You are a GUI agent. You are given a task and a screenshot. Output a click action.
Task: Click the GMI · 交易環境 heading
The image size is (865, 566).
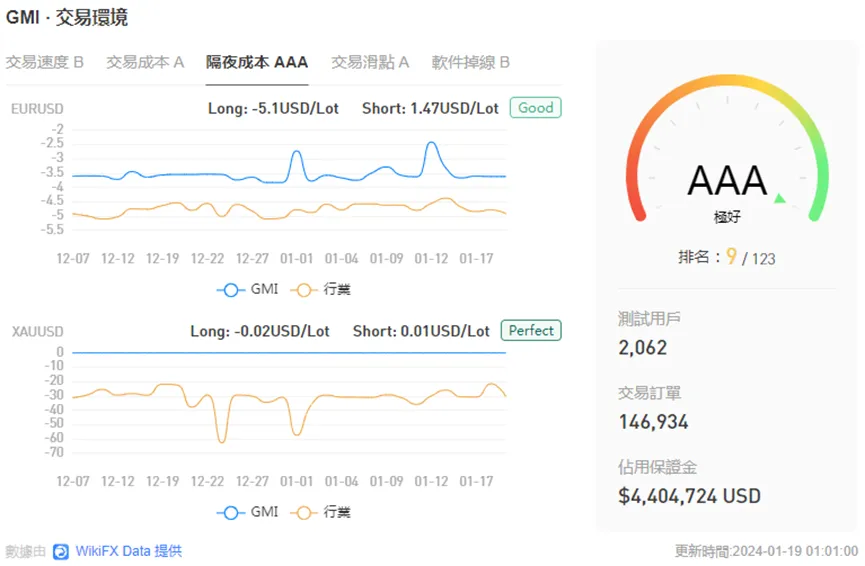tap(67, 17)
